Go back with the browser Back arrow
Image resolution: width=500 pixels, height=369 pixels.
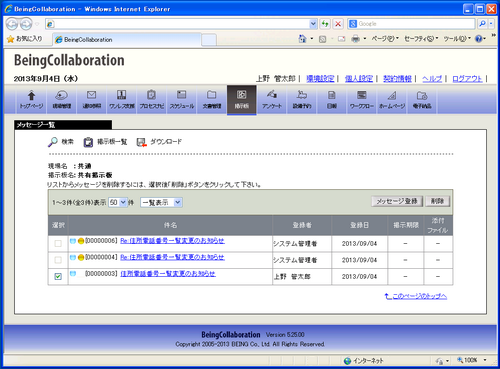(12, 24)
